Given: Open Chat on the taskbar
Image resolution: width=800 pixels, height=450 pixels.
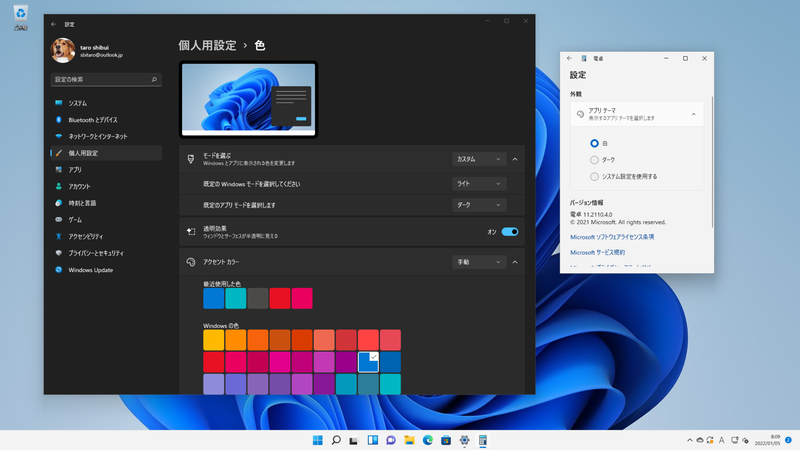Looking at the screenshot, I should click(x=391, y=440).
